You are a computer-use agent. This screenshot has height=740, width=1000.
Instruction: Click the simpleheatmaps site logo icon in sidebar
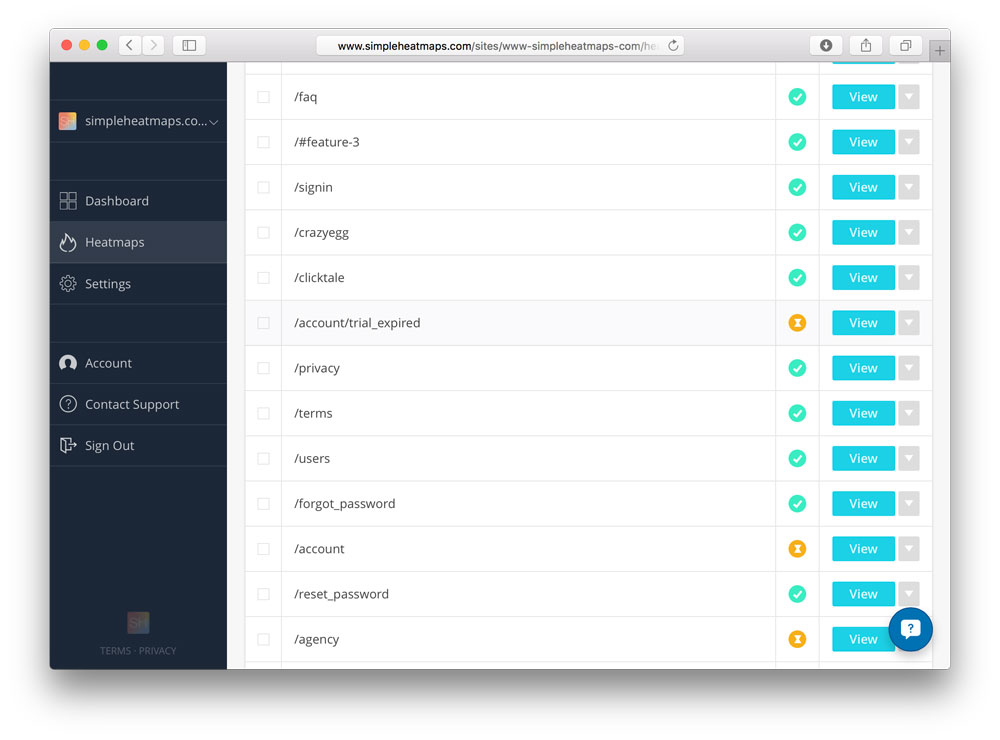67,121
